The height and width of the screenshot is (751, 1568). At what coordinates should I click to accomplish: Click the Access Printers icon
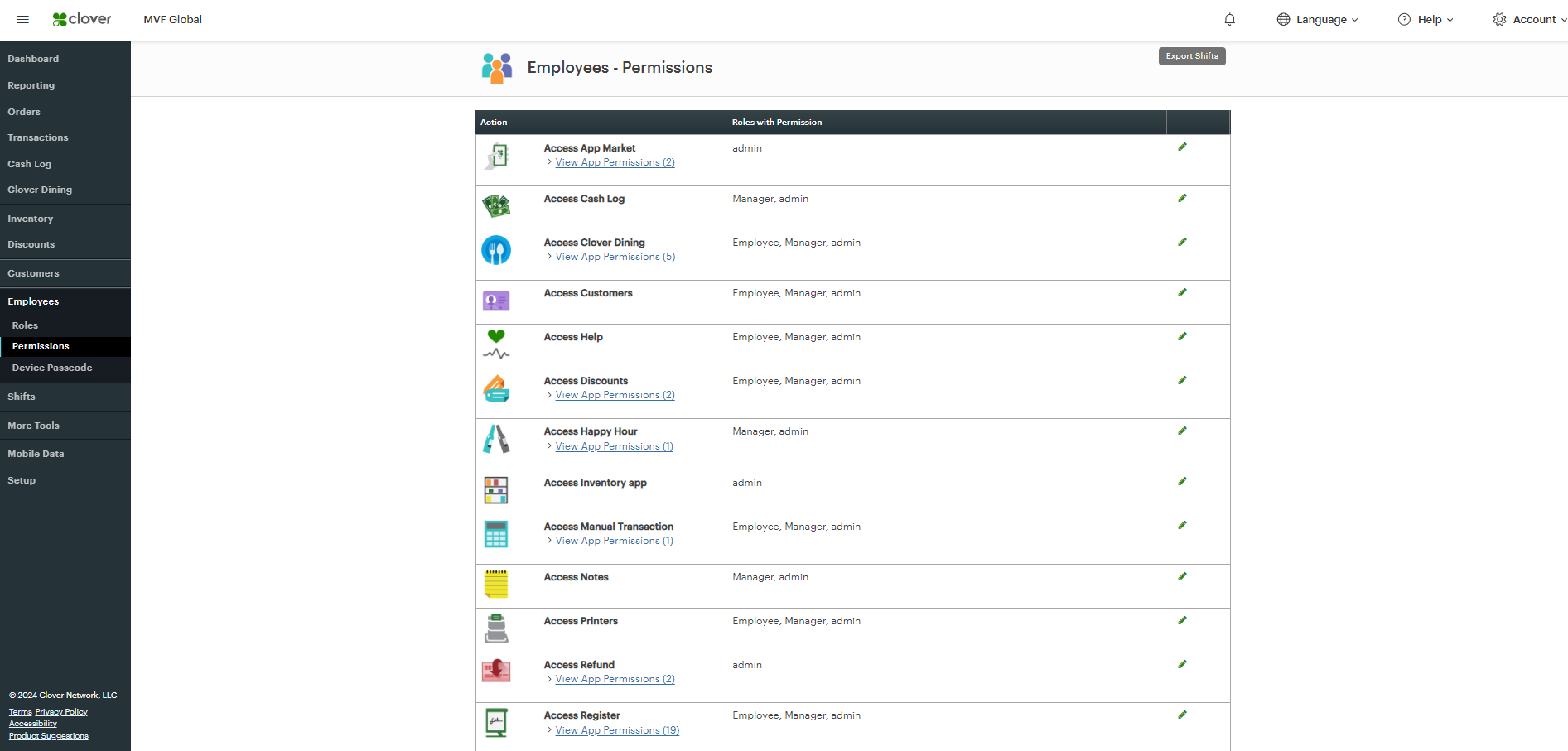[496, 628]
